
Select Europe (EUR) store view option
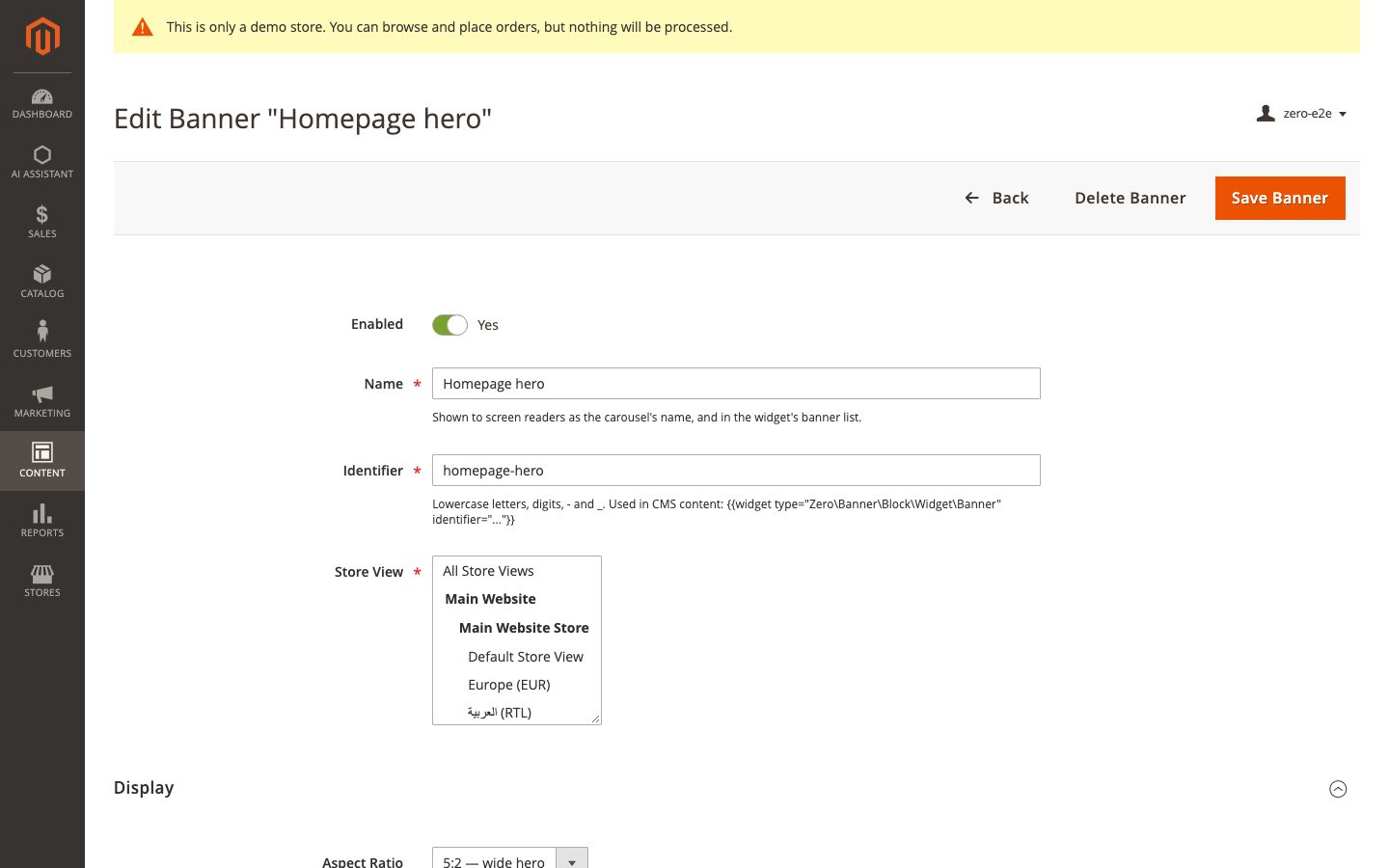[516, 685]
